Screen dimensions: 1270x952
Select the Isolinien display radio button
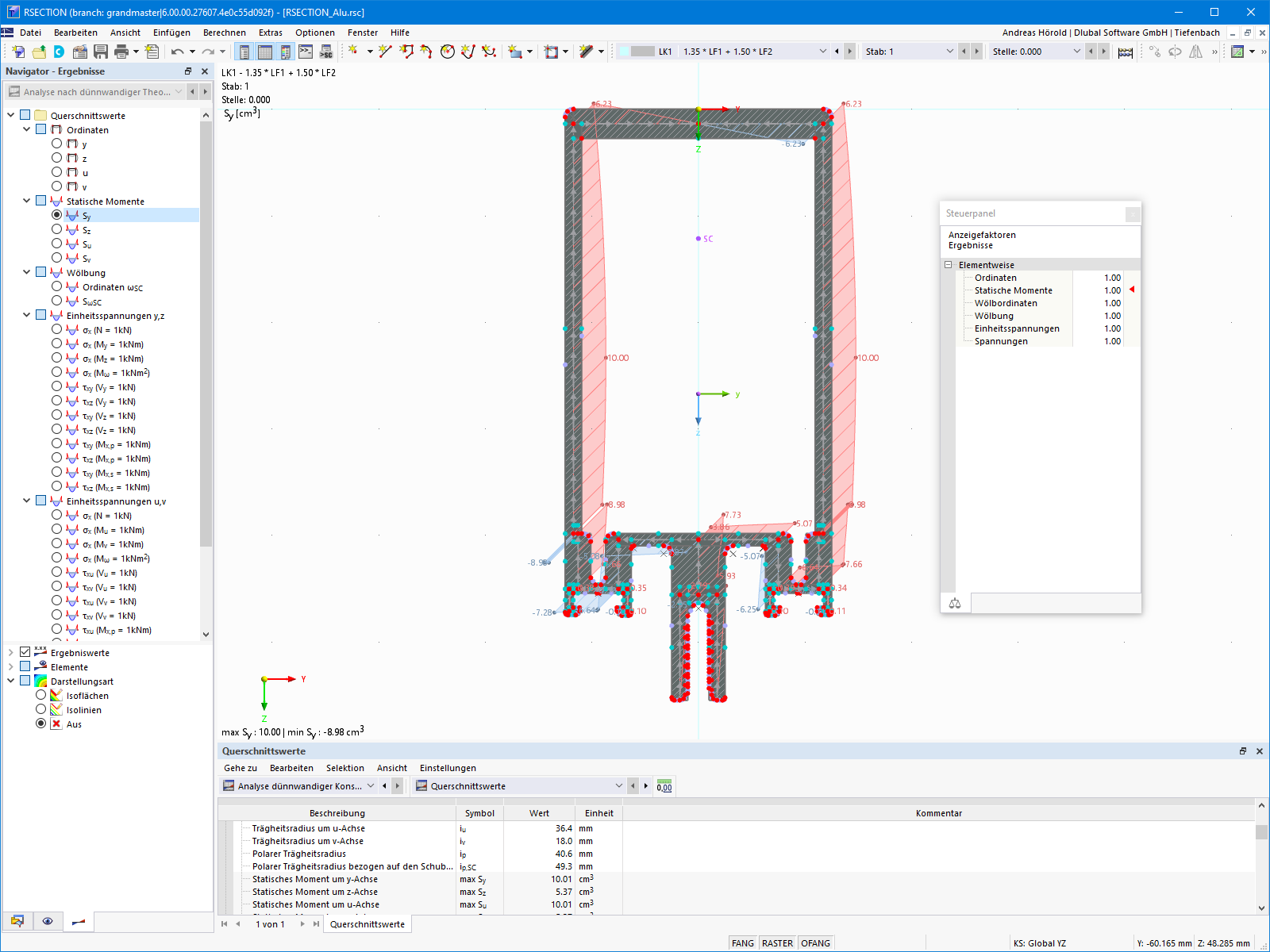click(x=40, y=709)
